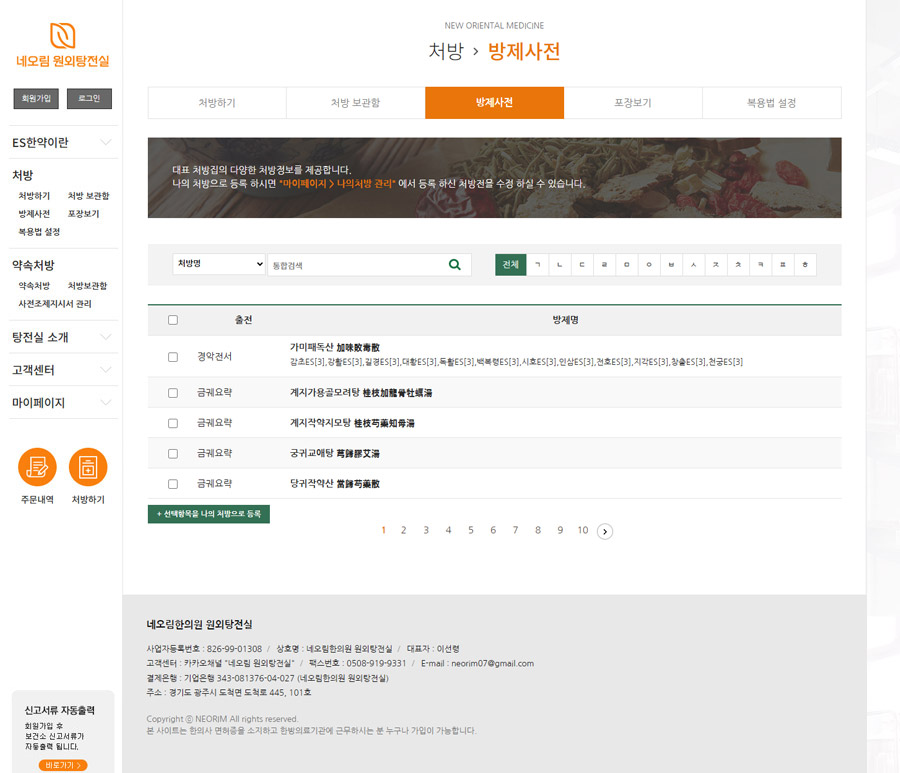Open the 주문내역 orange circle icon
The width and height of the screenshot is (900, 773).
click(37, 467)
